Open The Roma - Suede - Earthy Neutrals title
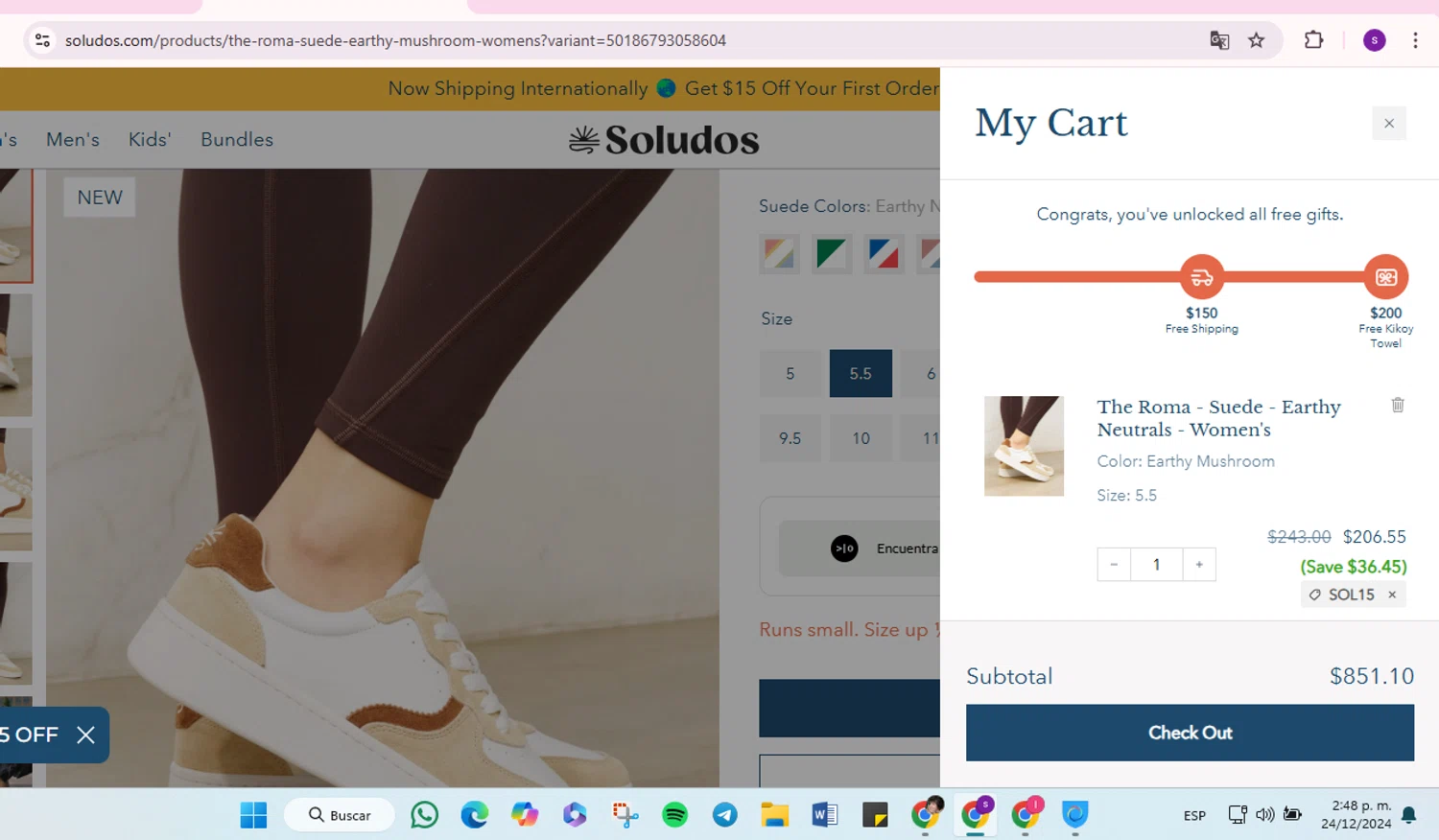This screenshot has width=1439, height=840. tap(1219, 418)
